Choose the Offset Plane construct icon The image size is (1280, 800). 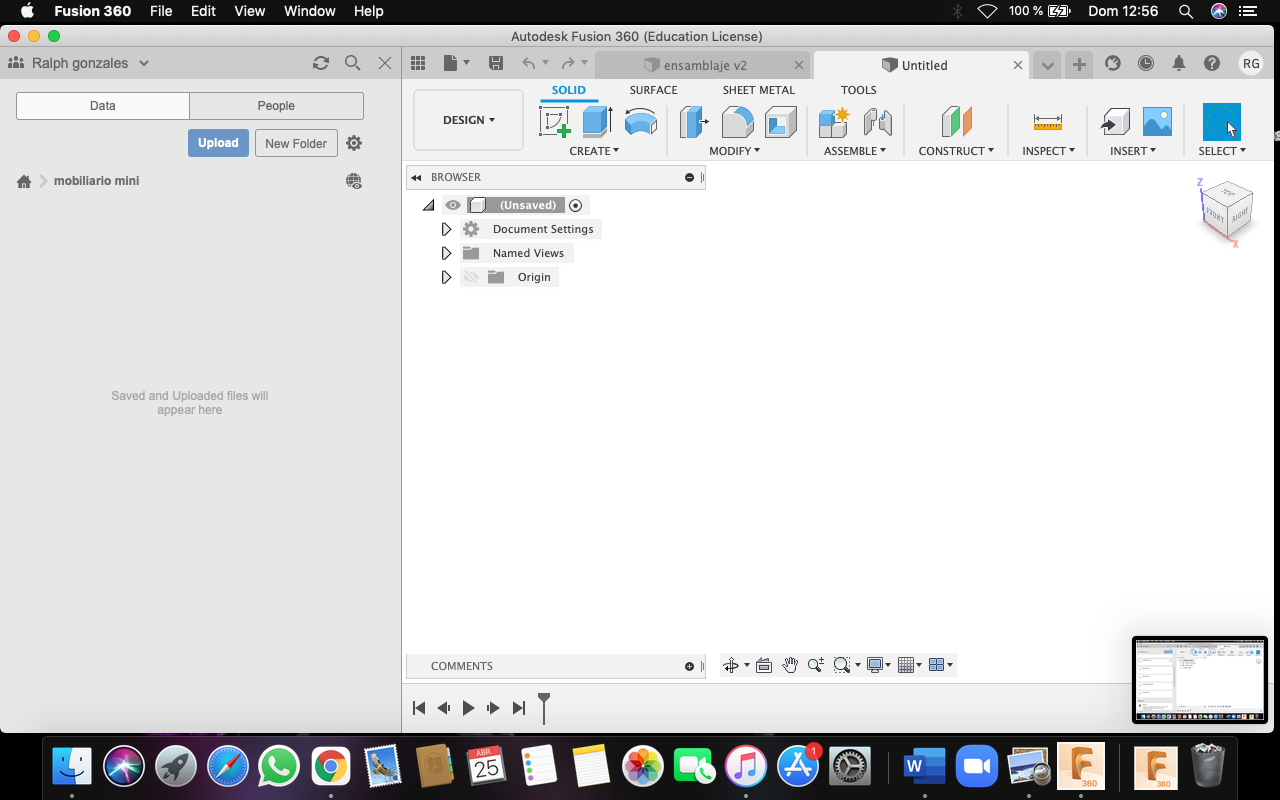[x=956, y=122]
